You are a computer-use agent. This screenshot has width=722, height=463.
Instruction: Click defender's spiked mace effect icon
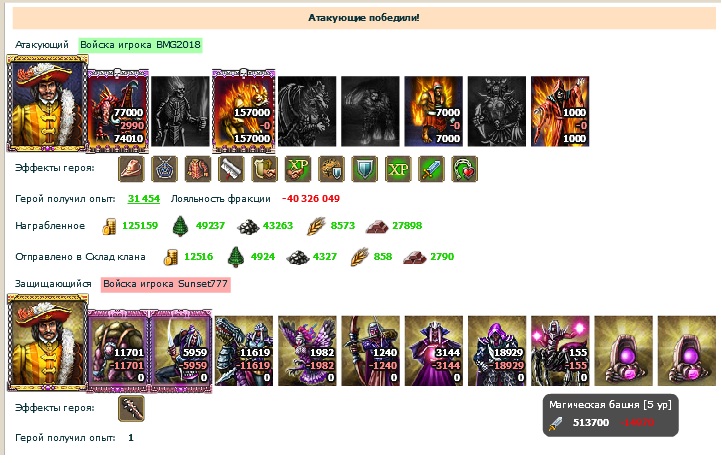tap(131, 408)
